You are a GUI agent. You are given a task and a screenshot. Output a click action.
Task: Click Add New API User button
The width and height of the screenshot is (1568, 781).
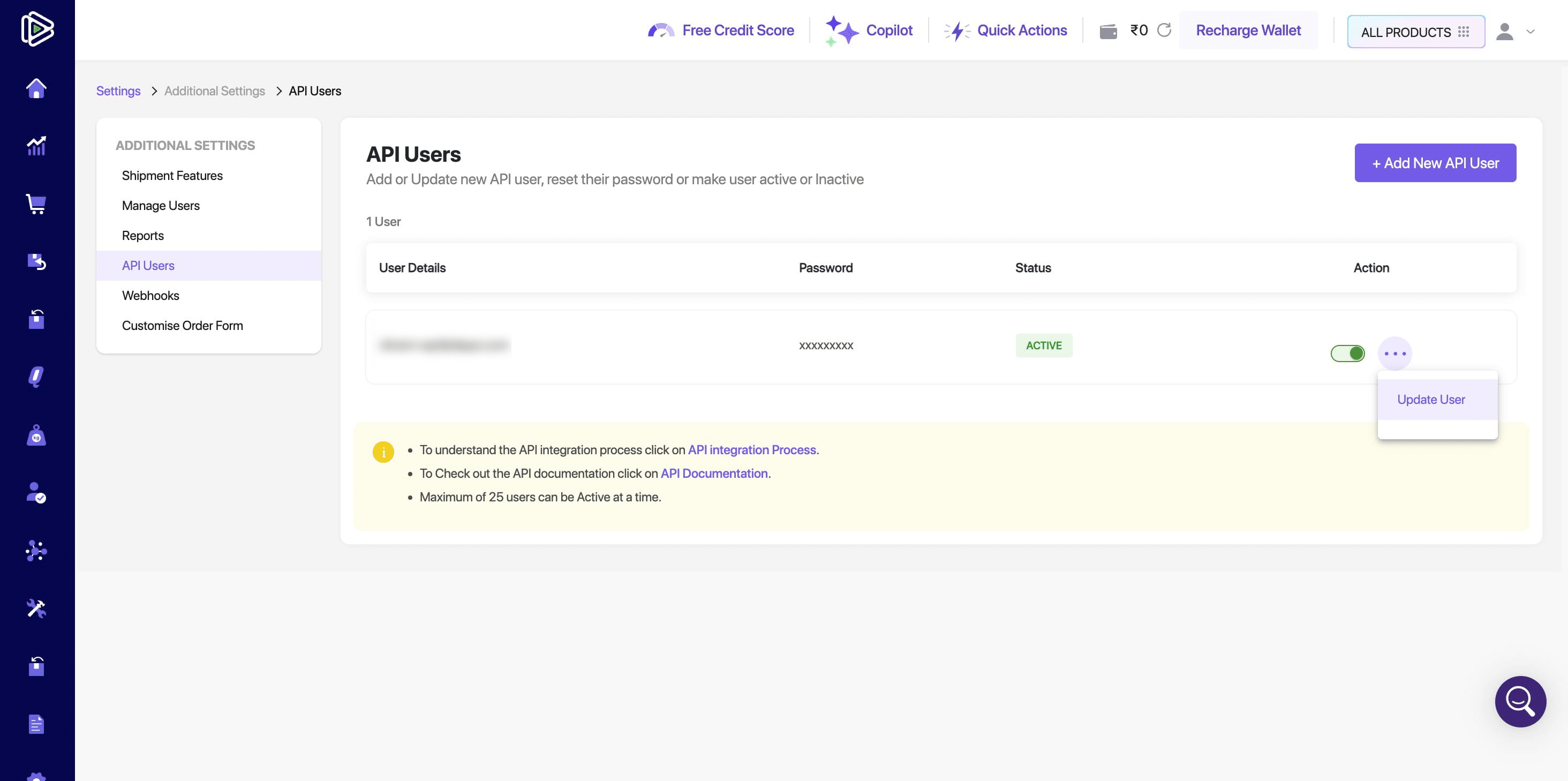(1435, 162)
